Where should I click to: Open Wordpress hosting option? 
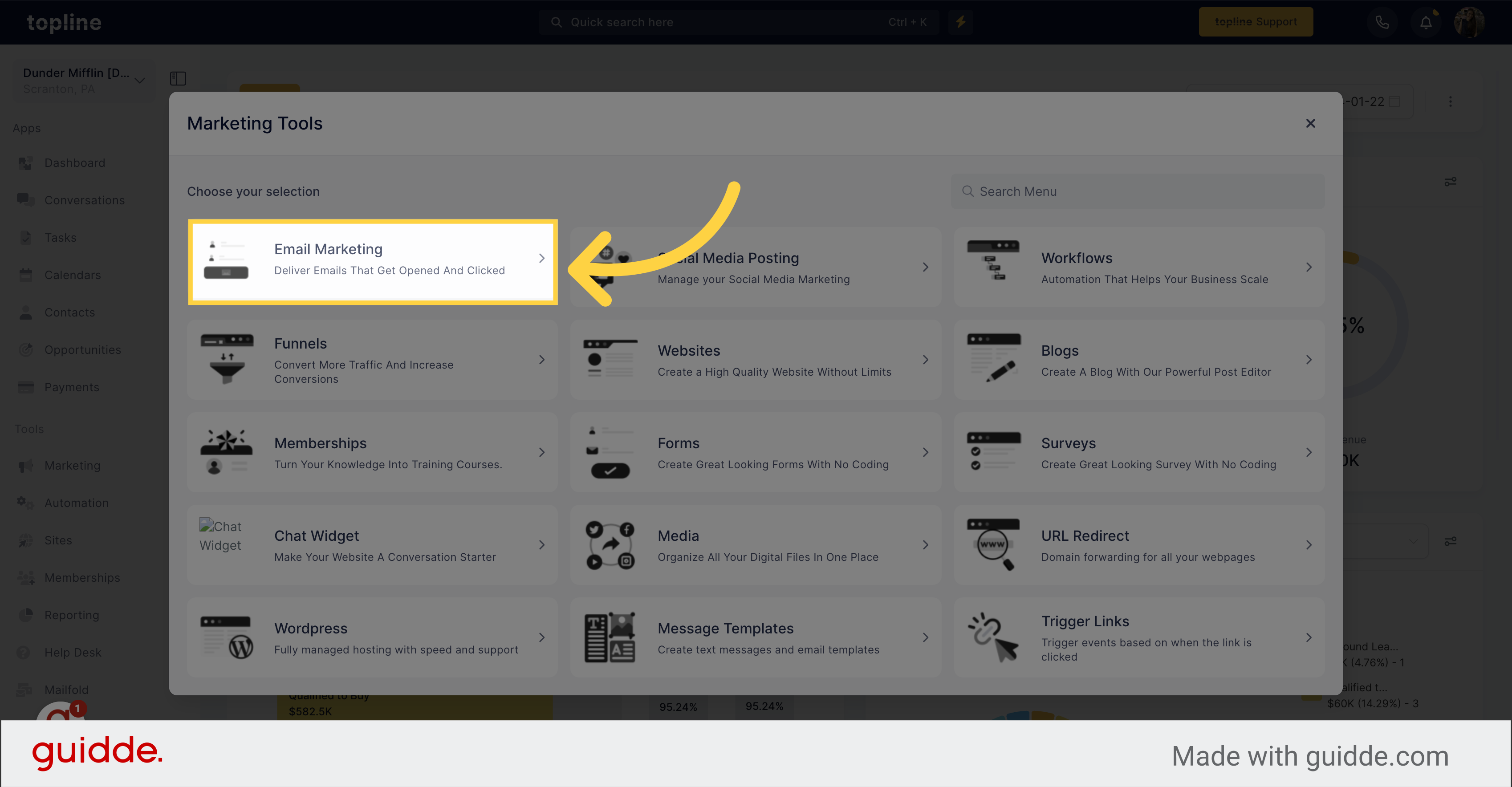373,638
